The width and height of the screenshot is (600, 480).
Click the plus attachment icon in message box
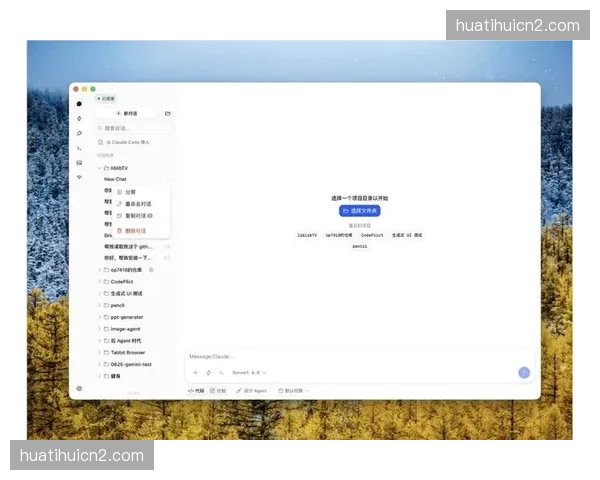point(195,372)
